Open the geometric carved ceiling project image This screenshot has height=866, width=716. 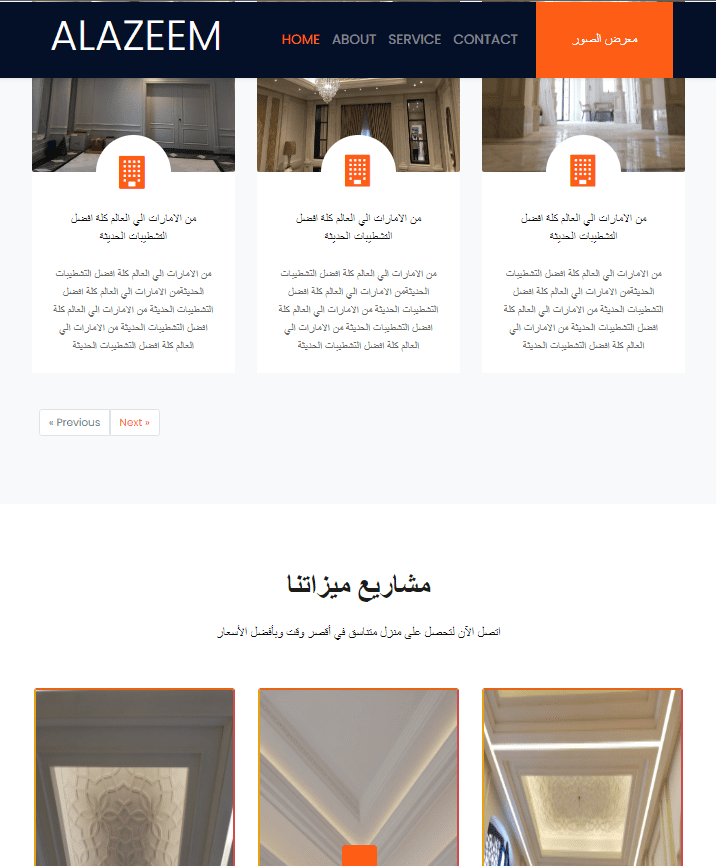pos(134,777)
